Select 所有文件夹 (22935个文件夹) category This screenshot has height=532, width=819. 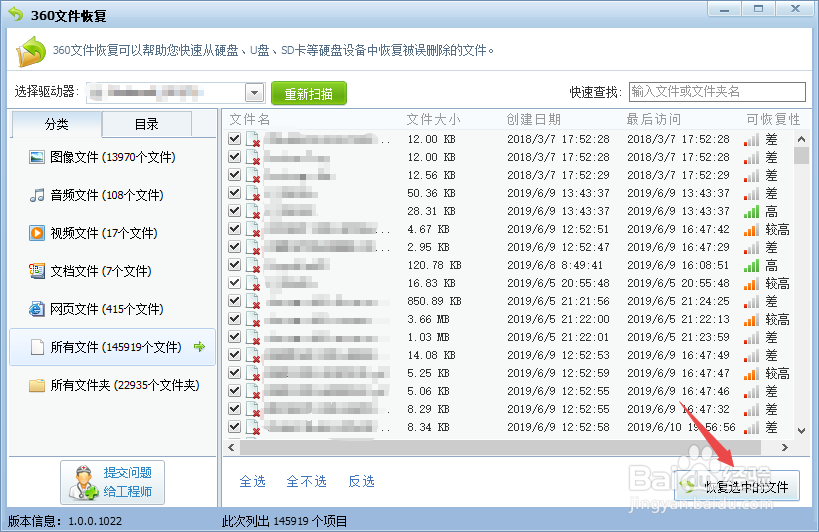112,385
